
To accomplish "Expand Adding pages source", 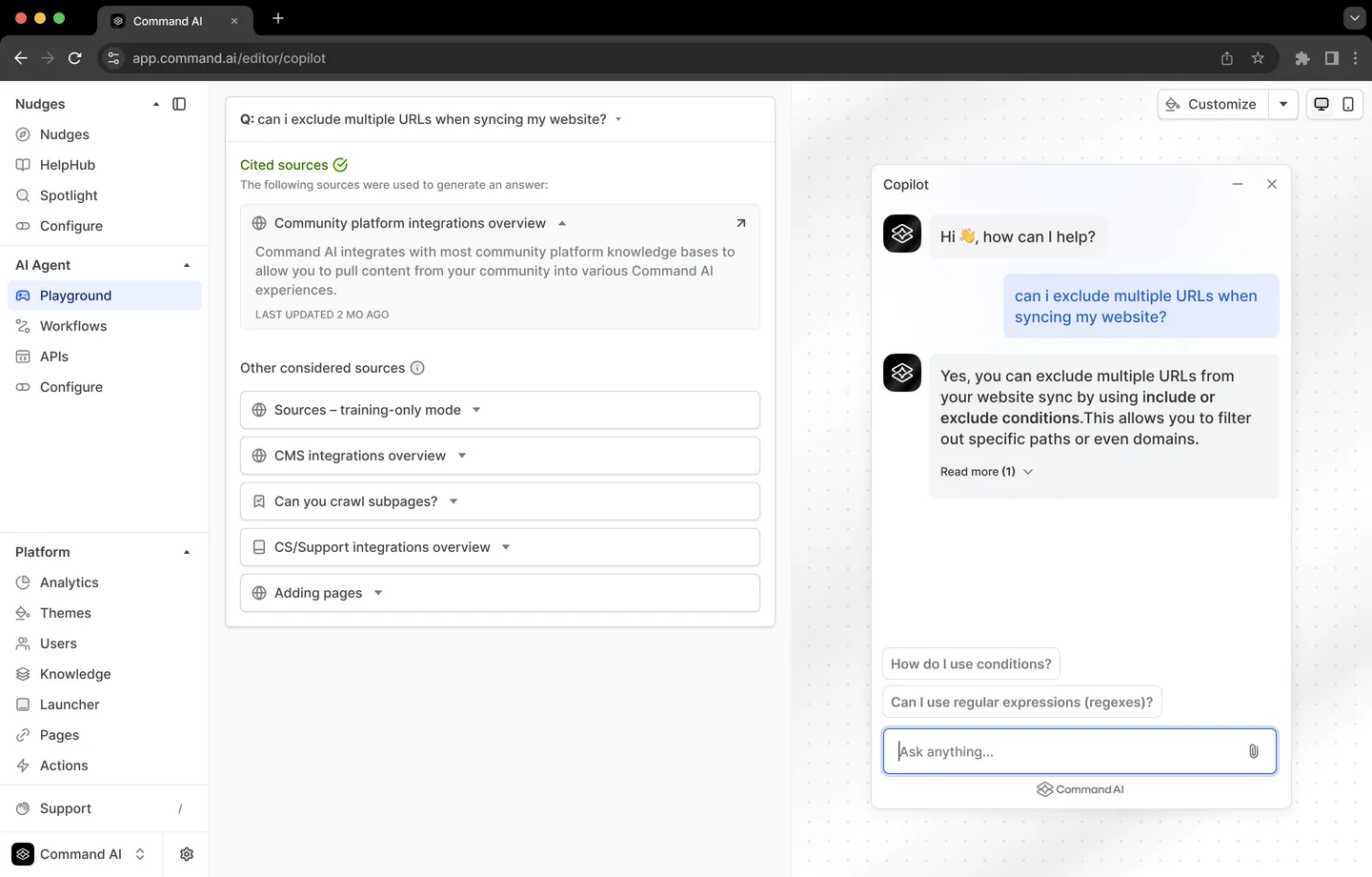I will (500, 593).
